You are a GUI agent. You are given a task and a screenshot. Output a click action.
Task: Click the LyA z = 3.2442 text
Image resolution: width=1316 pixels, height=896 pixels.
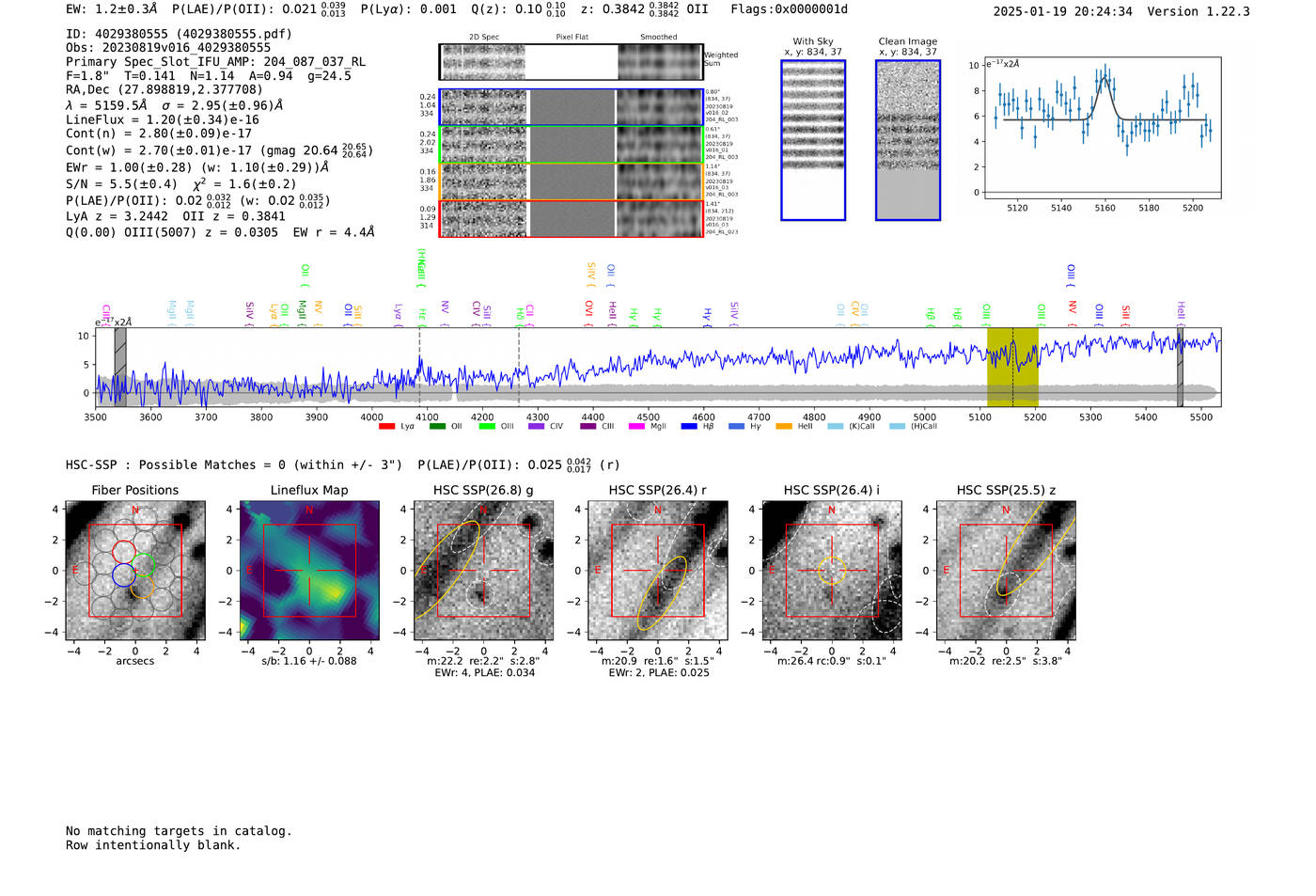click(113, 215)
